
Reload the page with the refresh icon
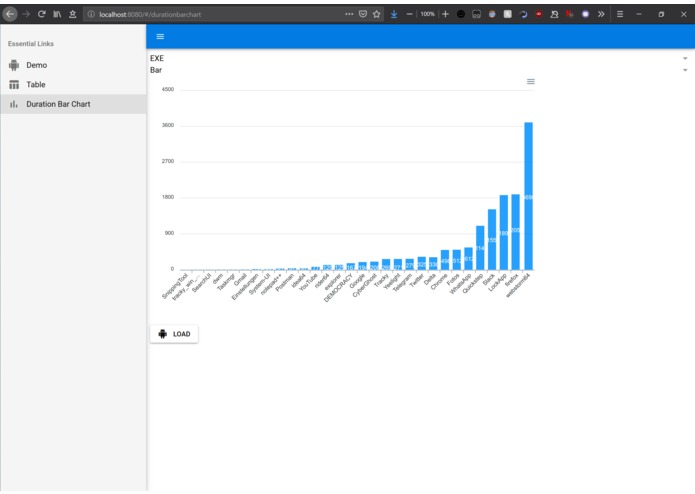(x=42, y=14)
